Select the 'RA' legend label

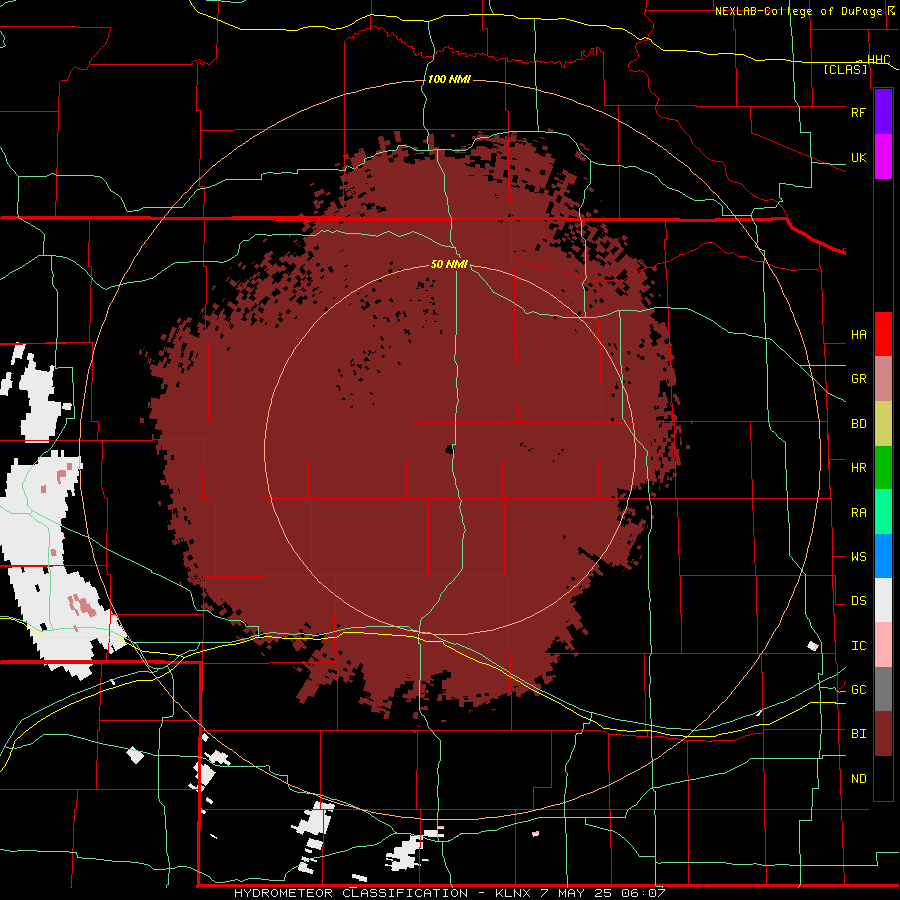[x=858, y=512]
